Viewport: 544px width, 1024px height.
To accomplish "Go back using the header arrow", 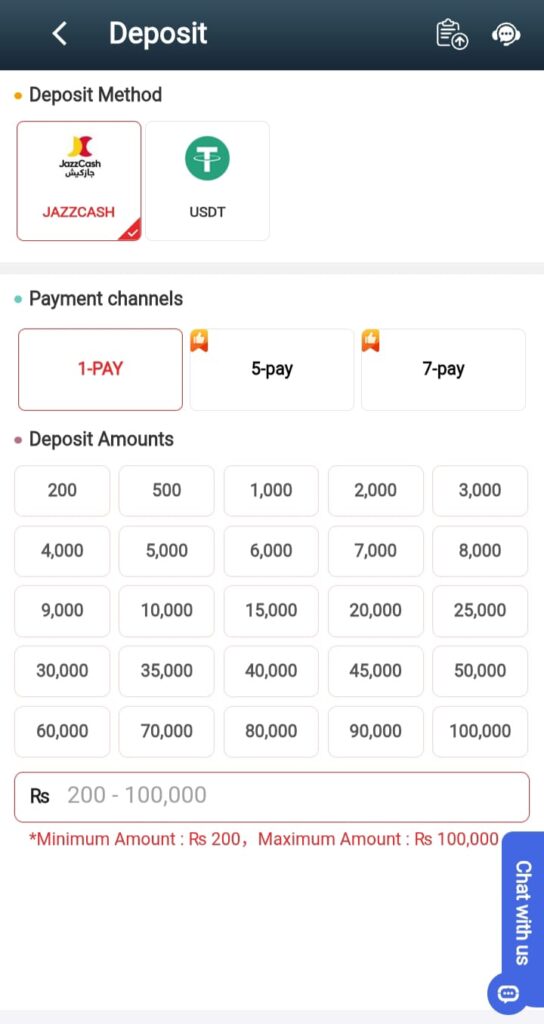I will pyautogui.click(x=59, y=33).
